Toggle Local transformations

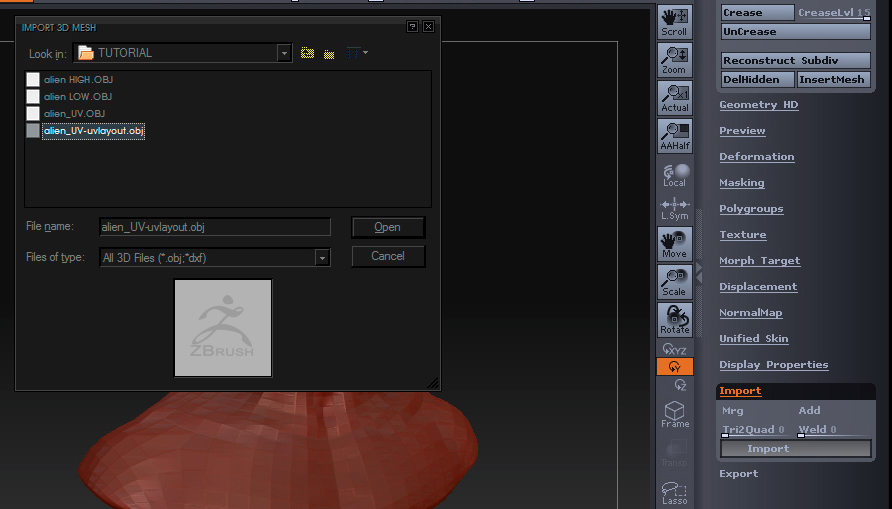tap(675, 175)
